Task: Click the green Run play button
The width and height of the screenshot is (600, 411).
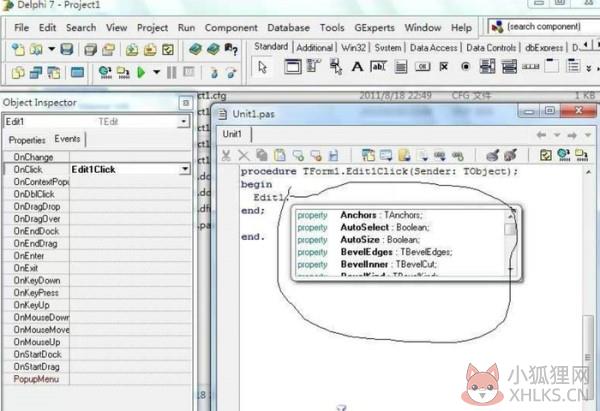Action: (x=141, y=72)
